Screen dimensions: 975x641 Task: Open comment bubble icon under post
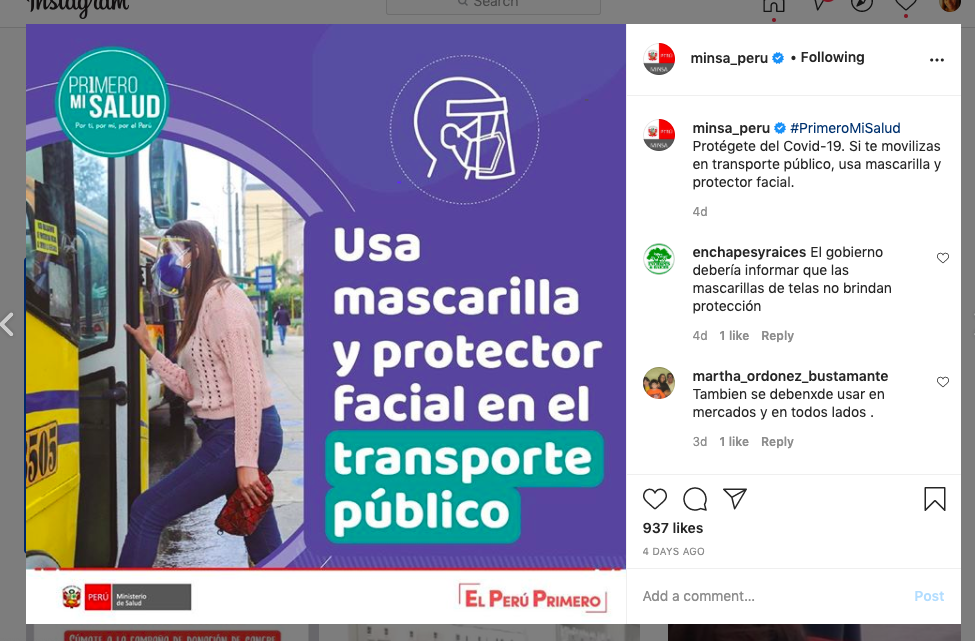click(x=695, y=499)
